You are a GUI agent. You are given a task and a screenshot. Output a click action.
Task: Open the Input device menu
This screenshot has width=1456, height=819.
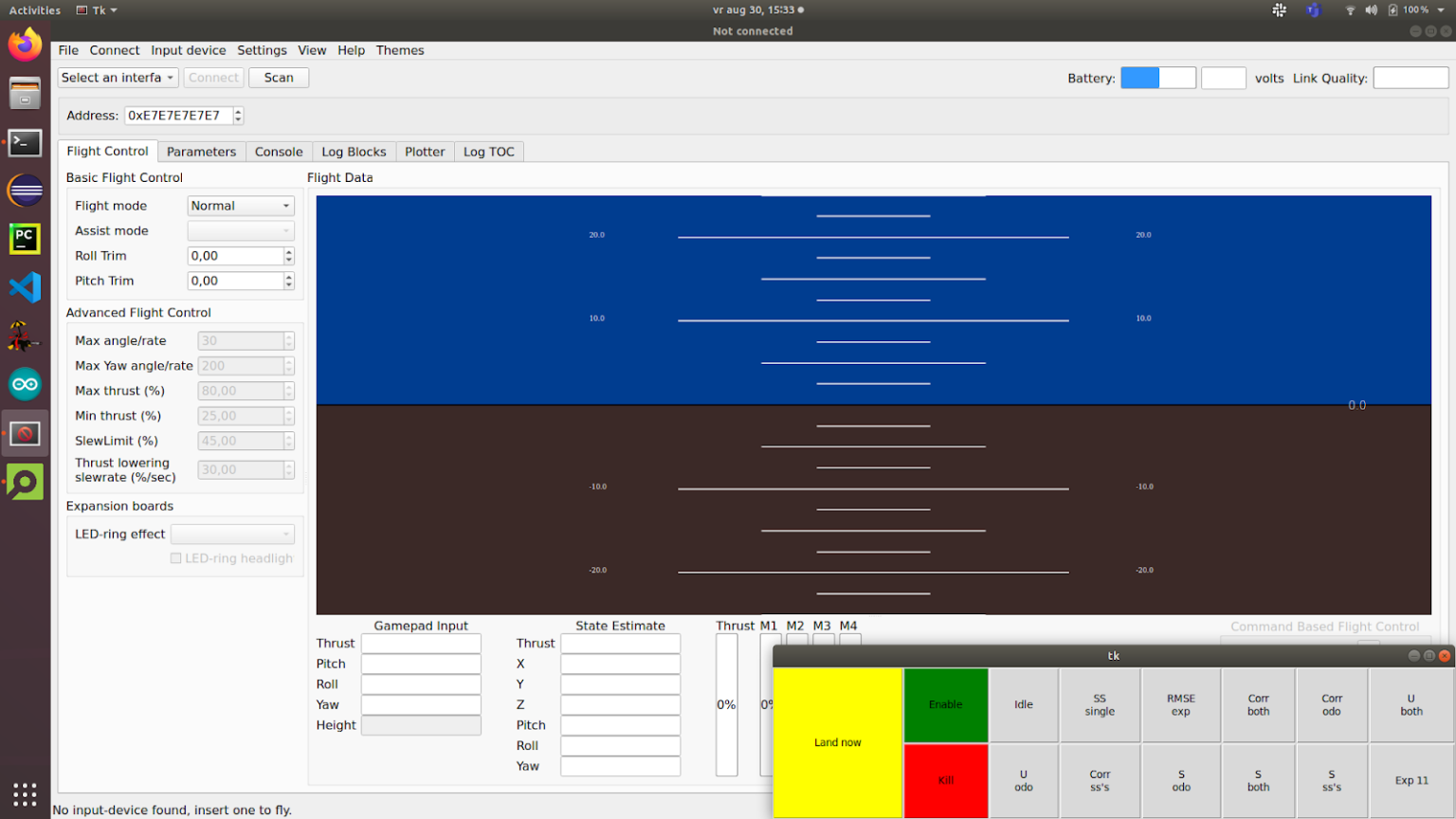188,50
